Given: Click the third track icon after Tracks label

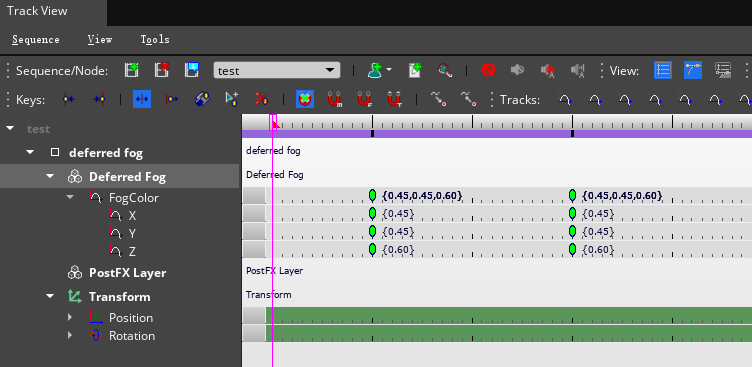Looking at the screenshot, I should (624, 99).
